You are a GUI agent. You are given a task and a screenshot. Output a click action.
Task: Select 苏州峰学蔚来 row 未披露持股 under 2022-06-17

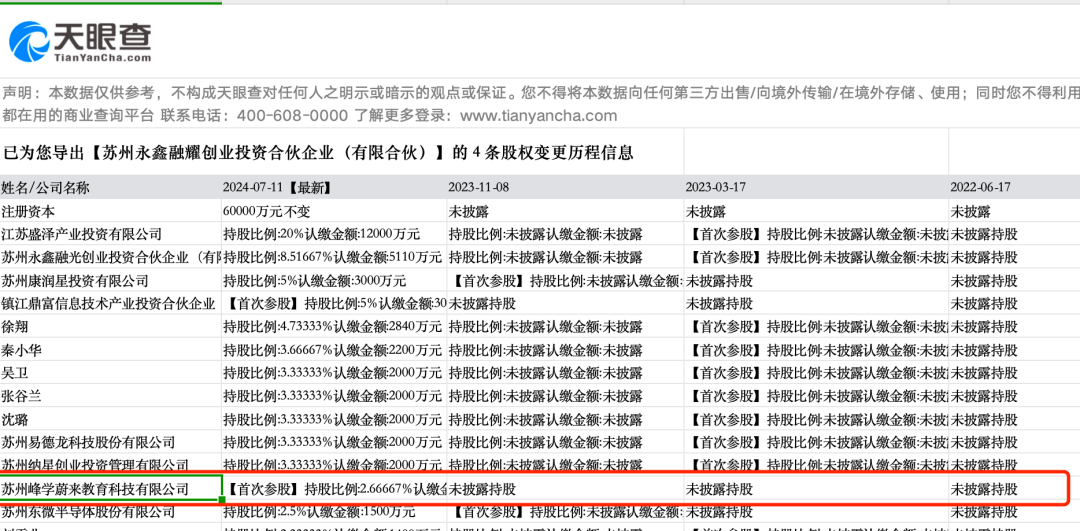(1014, 489)
